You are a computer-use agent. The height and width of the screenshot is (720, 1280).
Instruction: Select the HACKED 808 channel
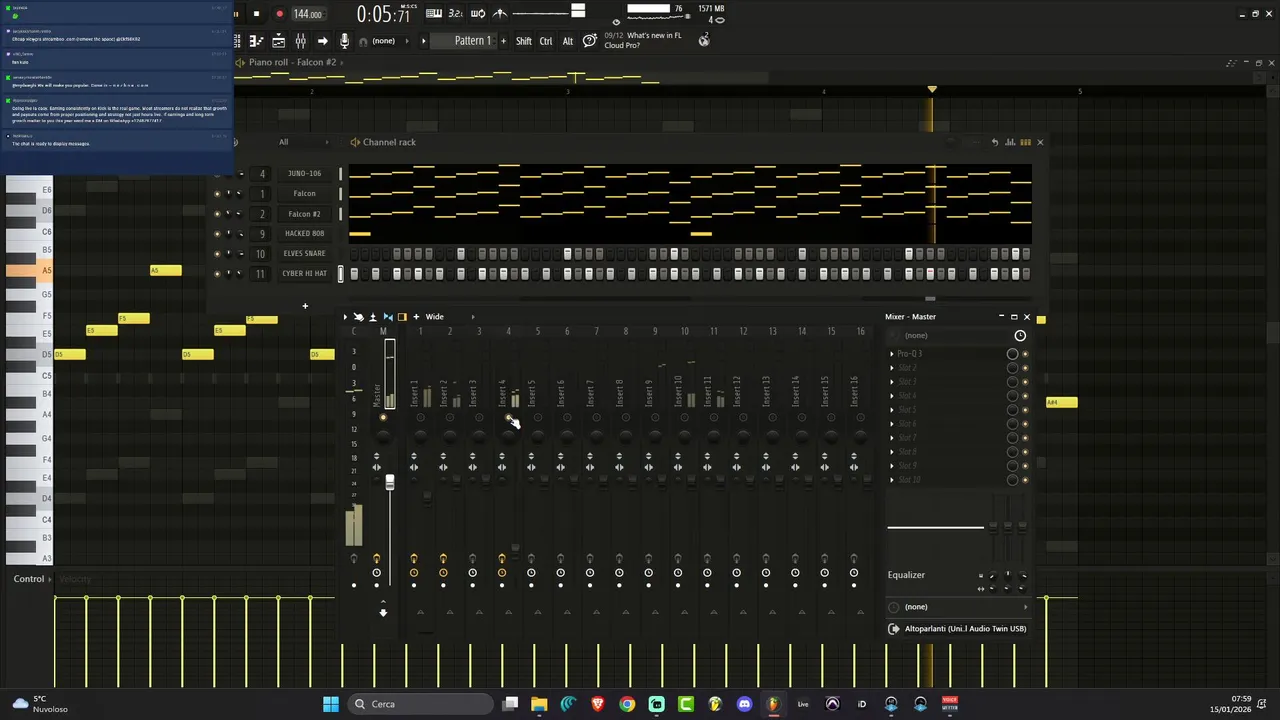(304, 233)
